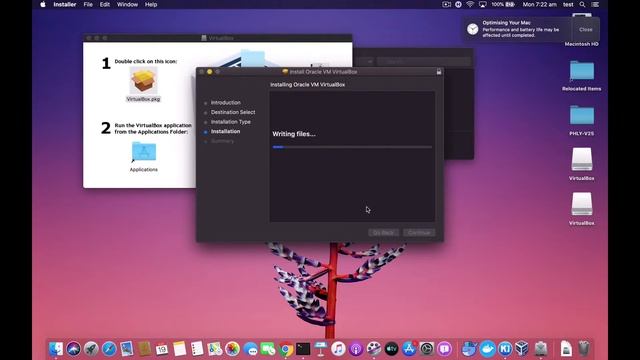This screenshot has width=640, height=360.
Task: Open the Edit menu
Action: [105, 4]
